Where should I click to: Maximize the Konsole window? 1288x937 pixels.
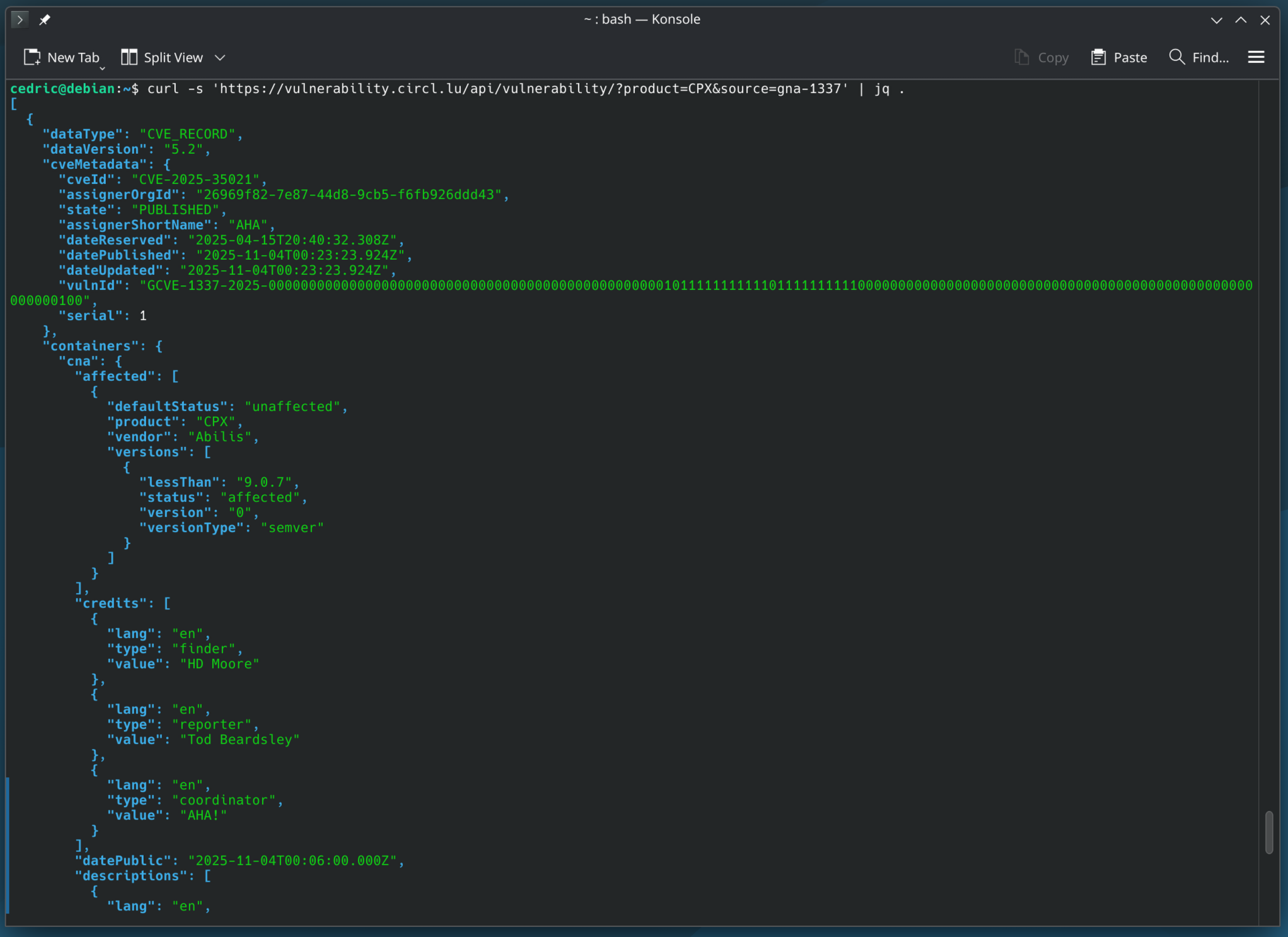tap(1241, 20)
